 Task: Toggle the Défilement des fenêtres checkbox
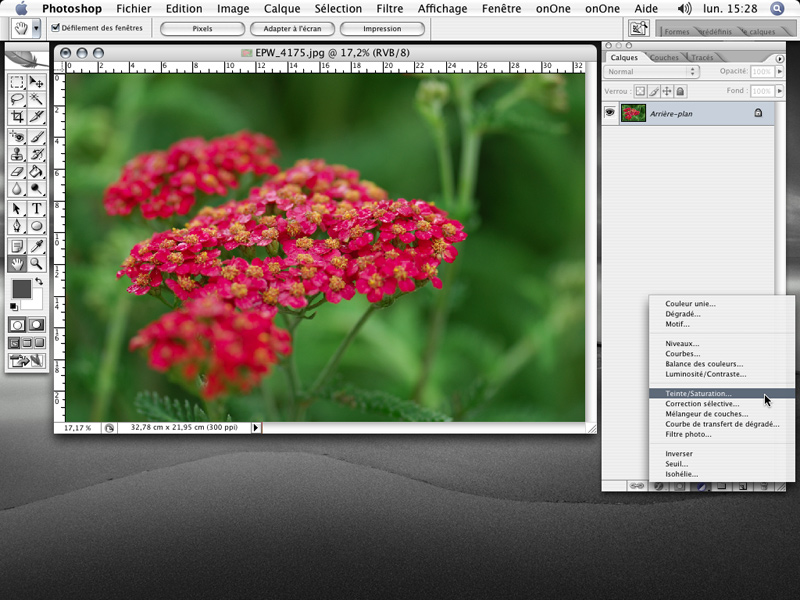pyautogui.click(x=56, y=28)
